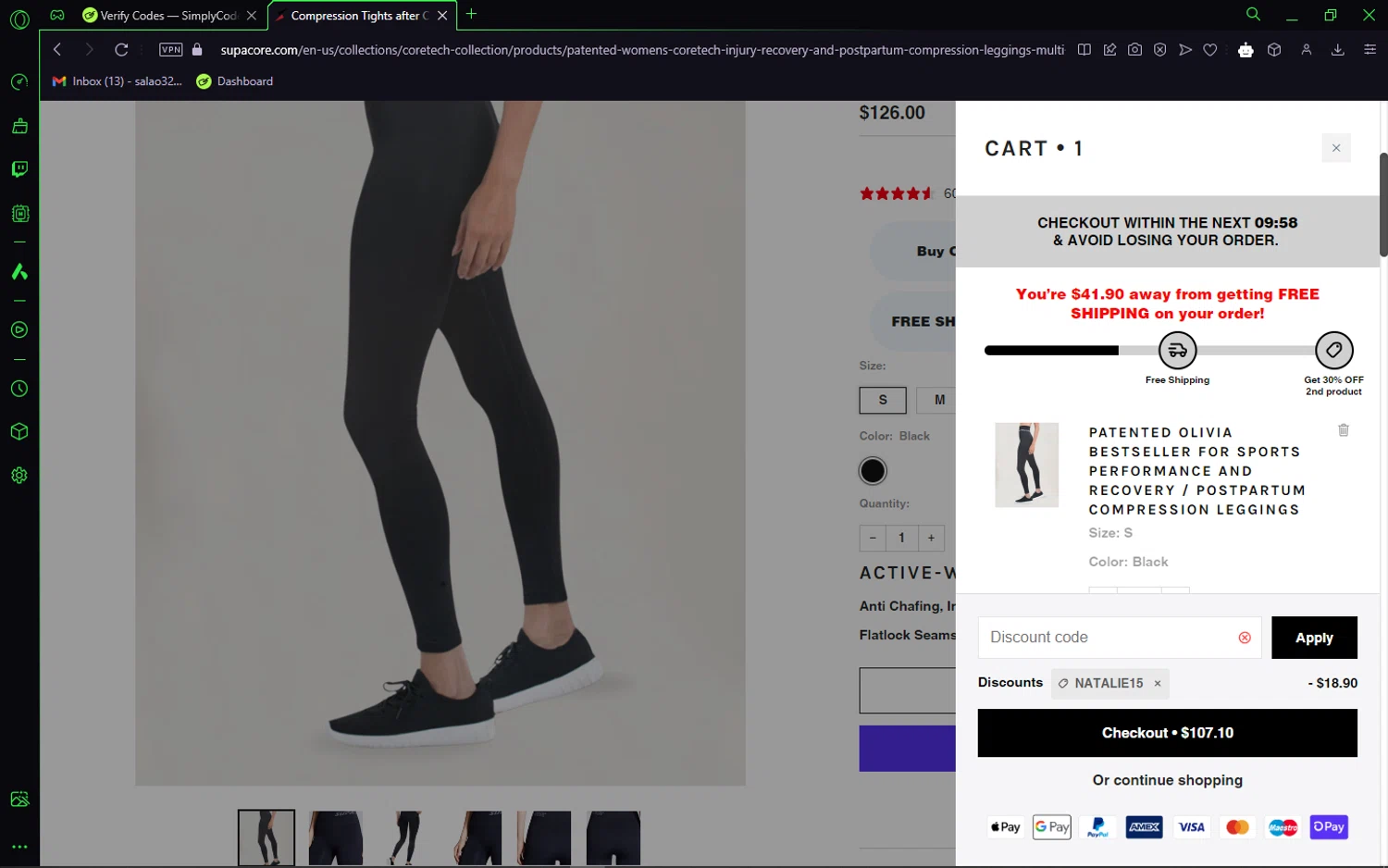Open Twitch in sidebar
The width and height of the screenshot is (1388, 868).
(19, 169)
